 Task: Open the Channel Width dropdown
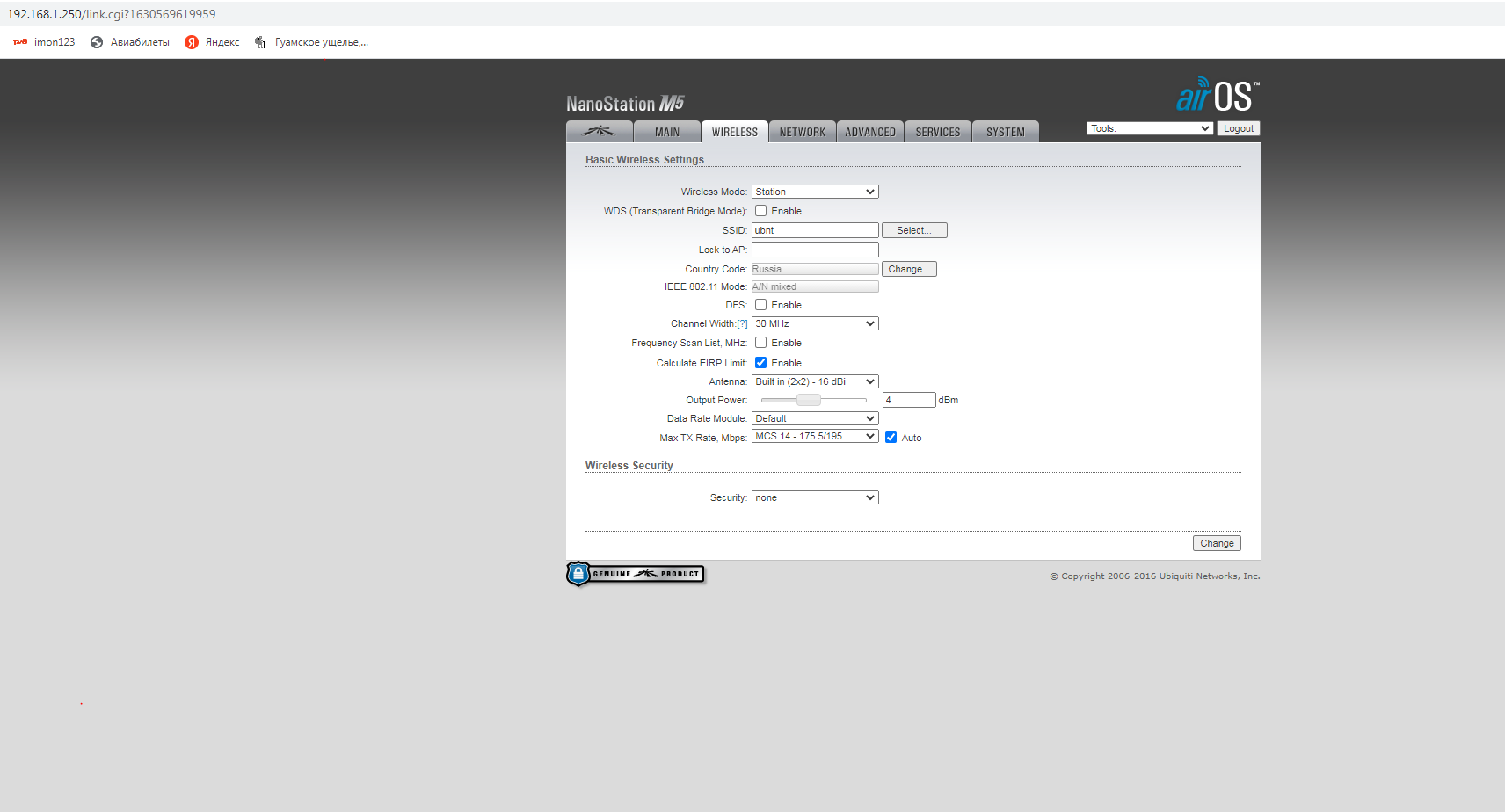(815, 323)
